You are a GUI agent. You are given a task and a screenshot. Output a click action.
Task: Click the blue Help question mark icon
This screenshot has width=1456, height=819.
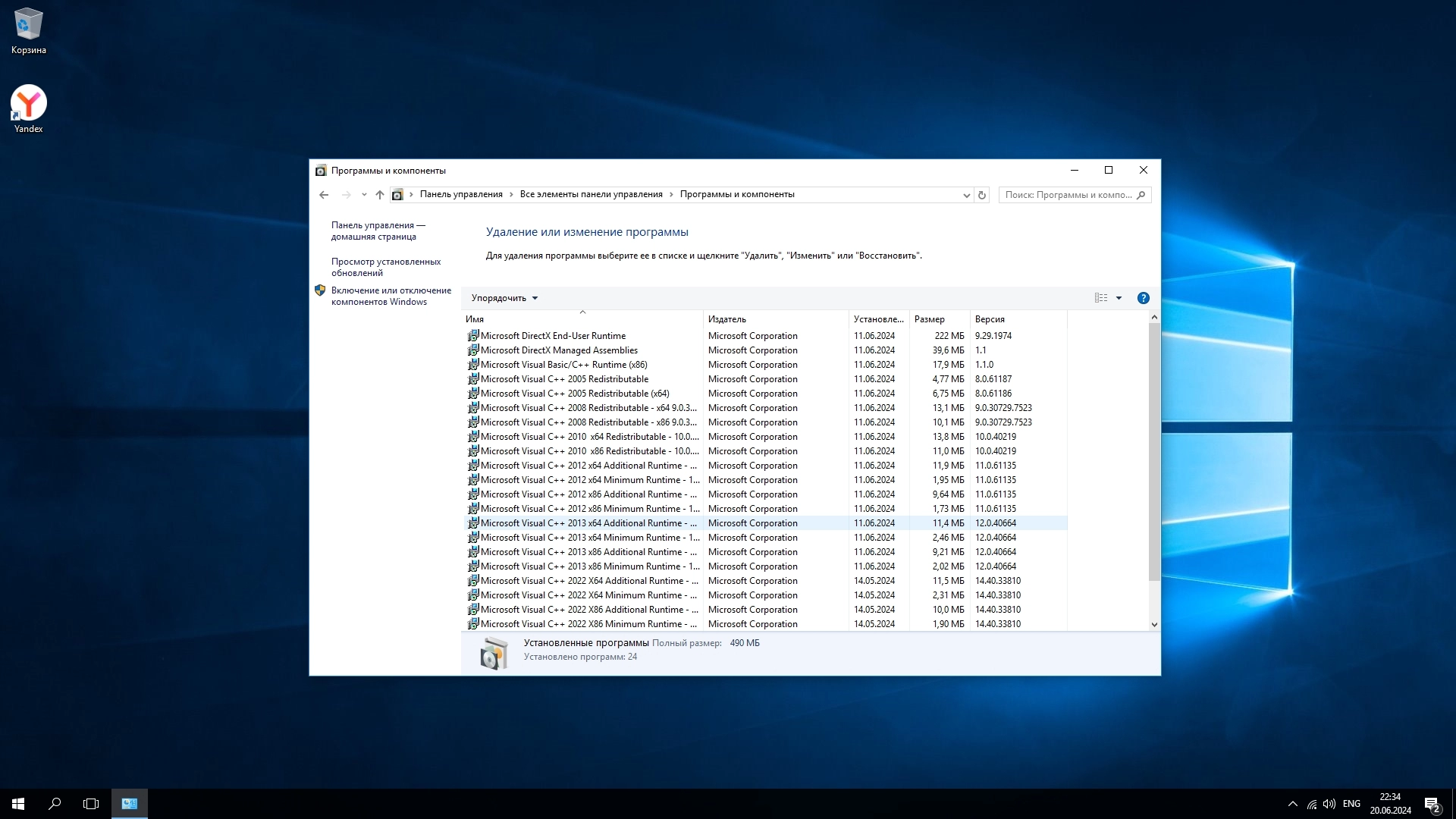click(1143, 298)
